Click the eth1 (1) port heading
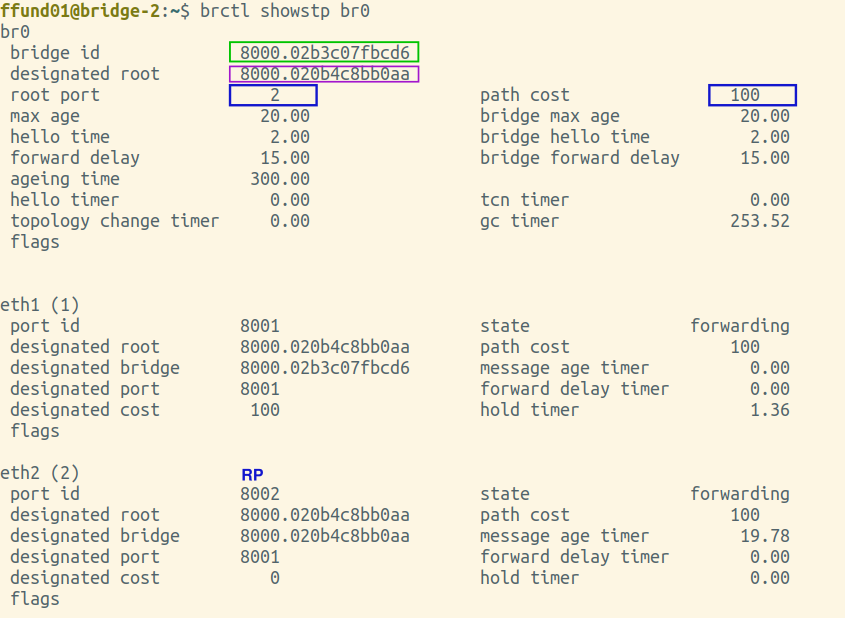 point(40,305)
